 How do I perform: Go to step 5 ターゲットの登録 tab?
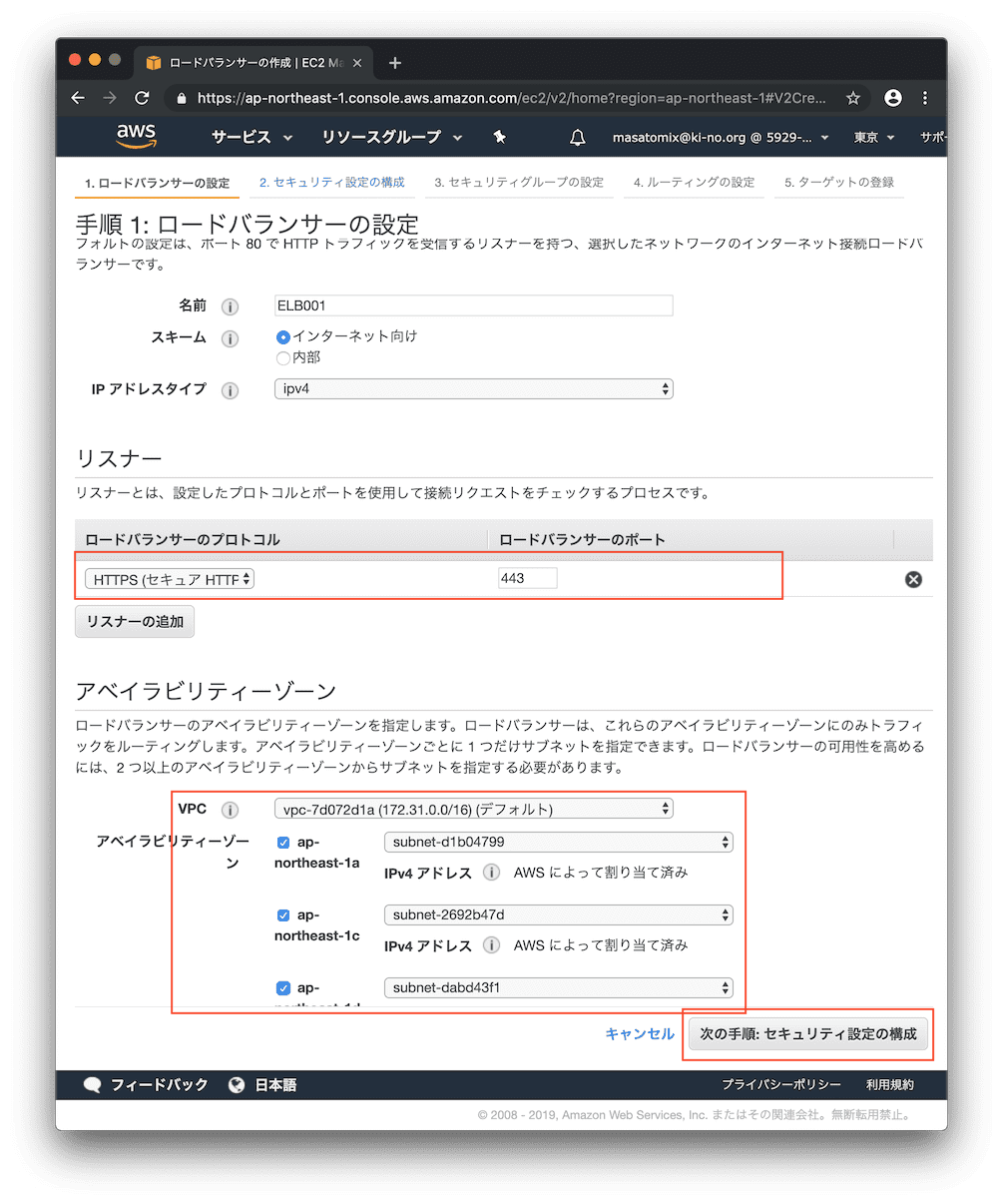click(x=839, y=183)
